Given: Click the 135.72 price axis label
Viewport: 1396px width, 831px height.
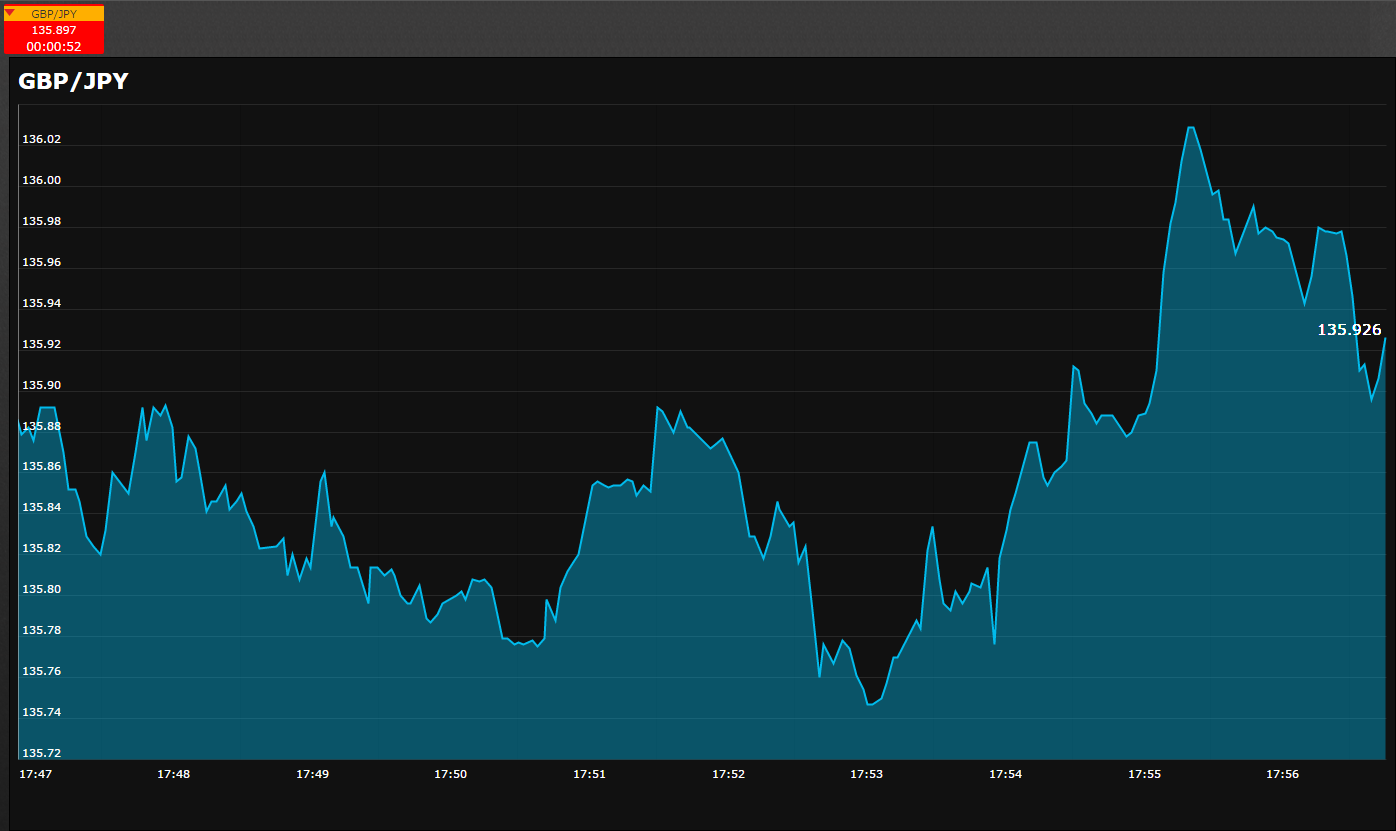Looking at the screenshot, I should click(x=41, y=753).
